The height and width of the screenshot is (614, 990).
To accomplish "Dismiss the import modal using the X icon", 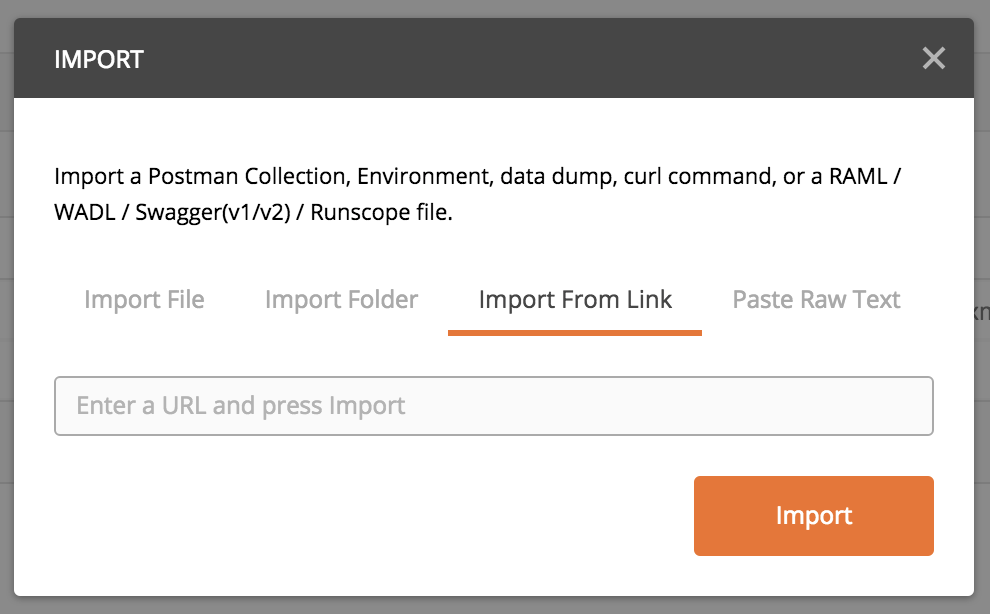I will pos(933,58).
